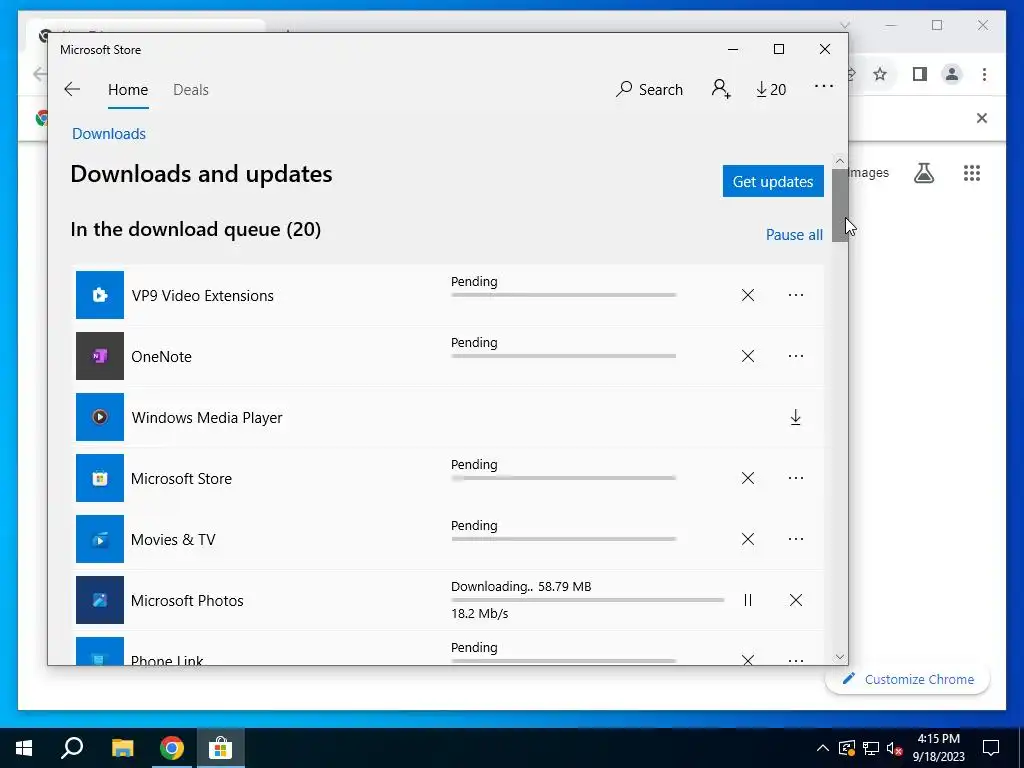This screenshot has height=768, width=1024.
Task: Pause the Microsoft Photos download
Action: (x=748, y=600)
